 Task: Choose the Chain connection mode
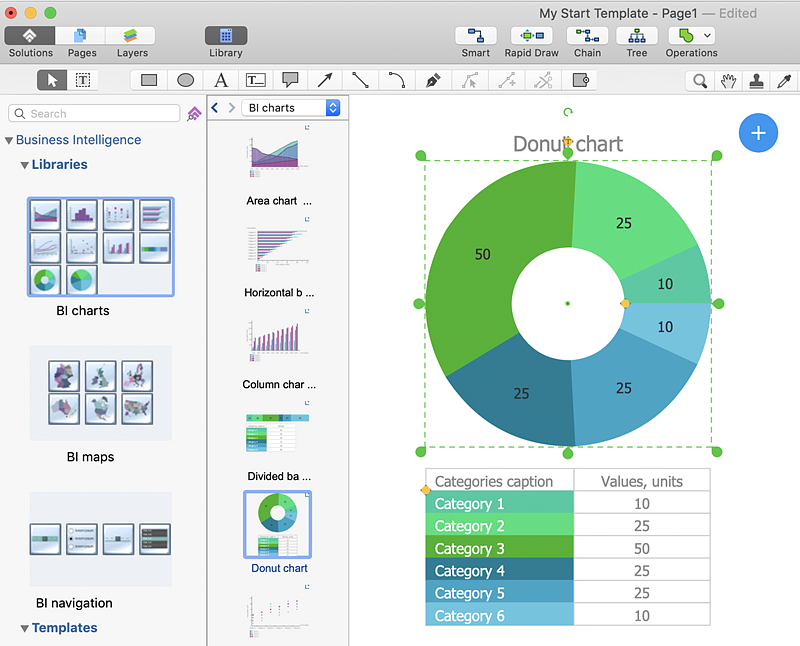tap(587, 36)
